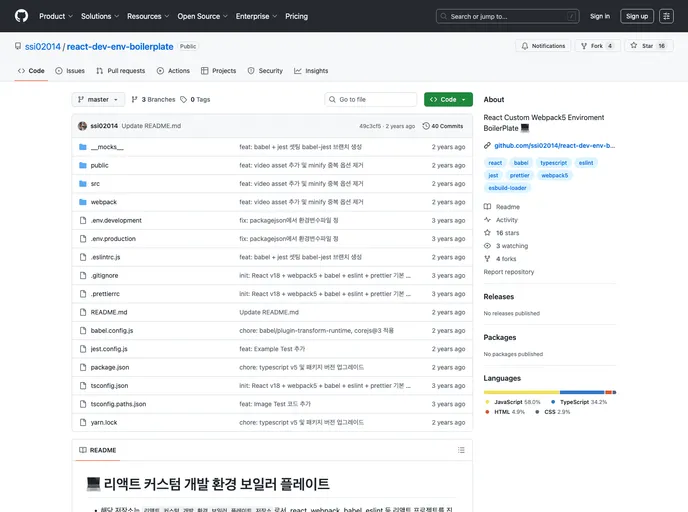View 4 forks in sidebar
688x512 pixels.
500,259
